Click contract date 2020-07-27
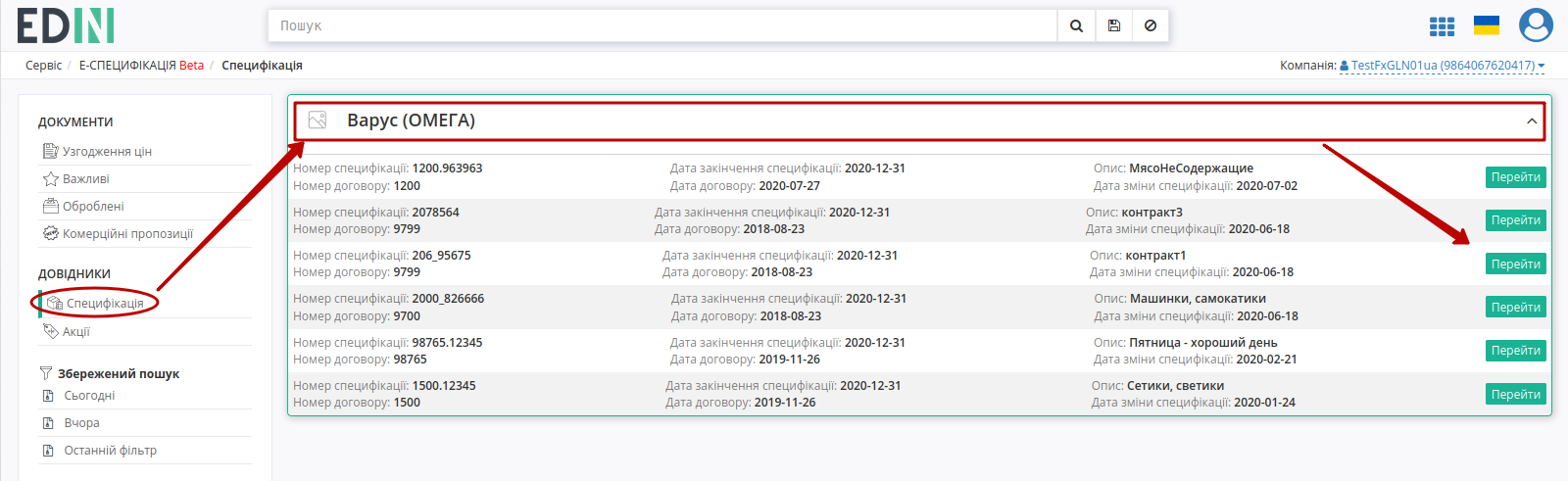This screenshot has height=481, width=1568. click(x=789, y=186)
